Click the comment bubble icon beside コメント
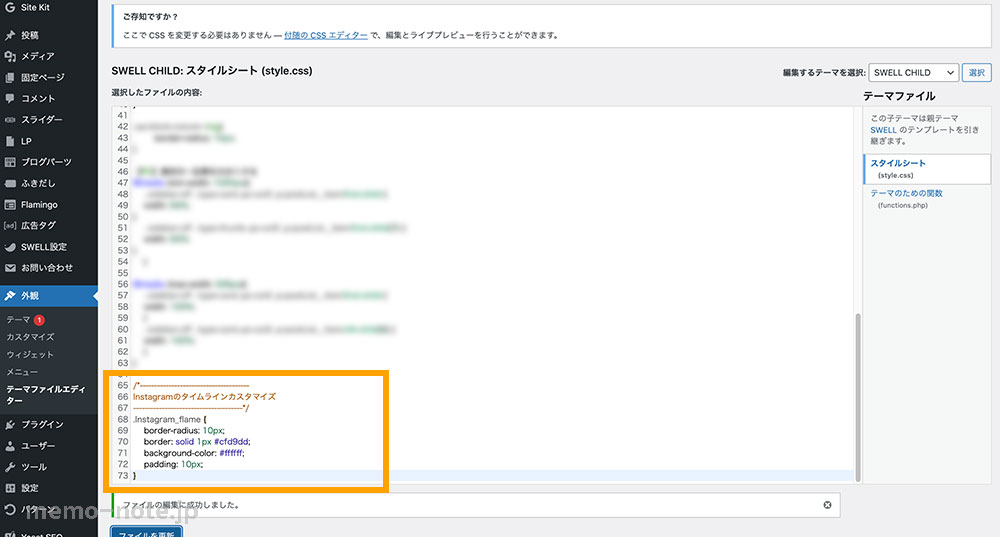 click(x=10, y=98)
